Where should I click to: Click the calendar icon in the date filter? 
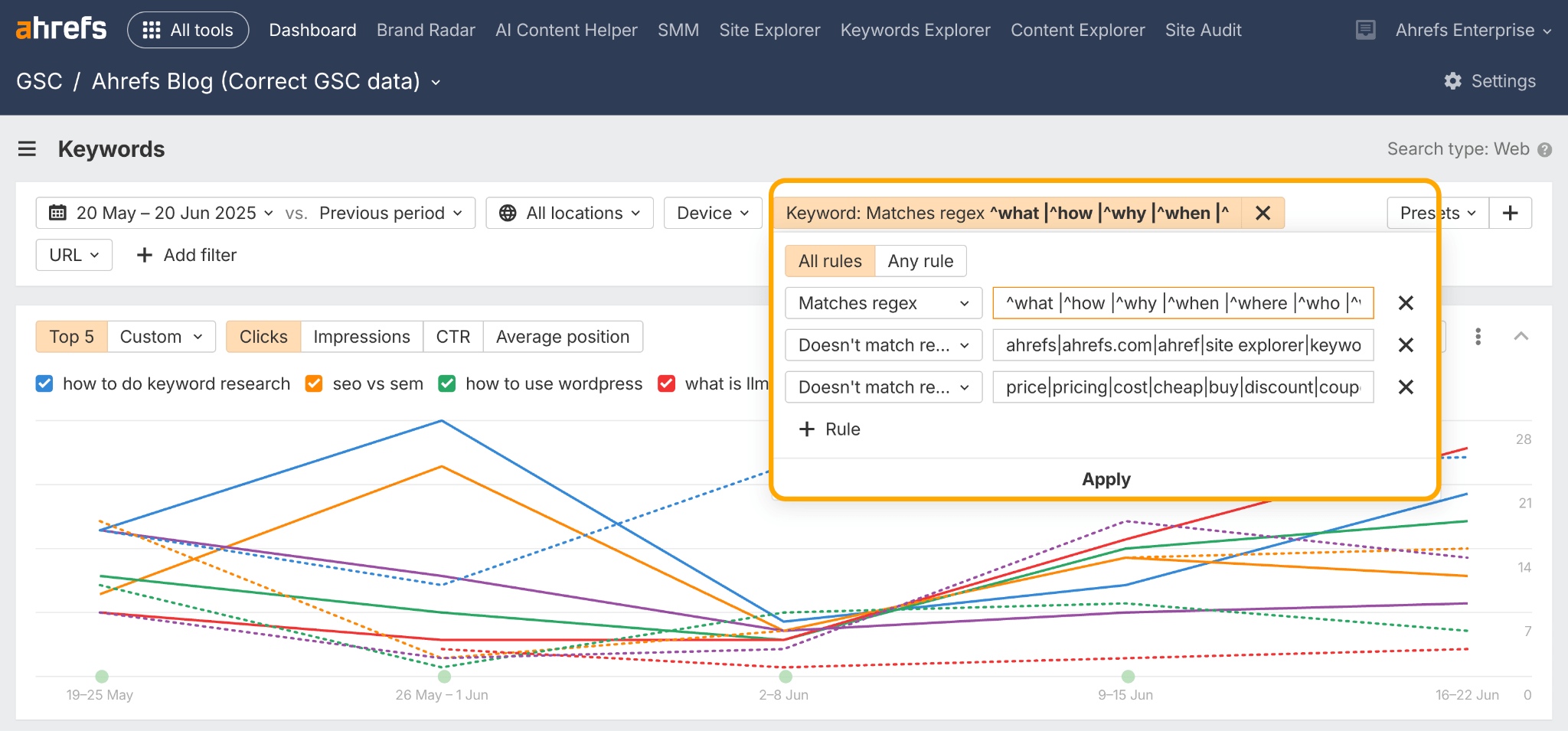click(57, 213)
